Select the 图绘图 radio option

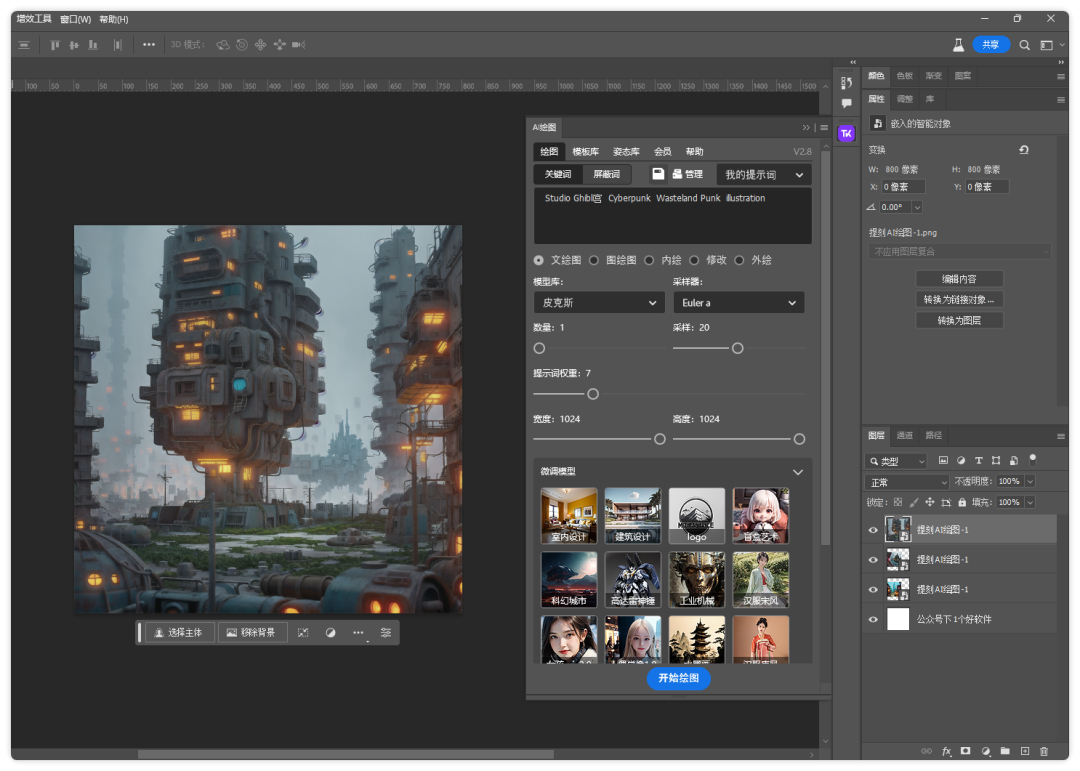tap(594, 260)
